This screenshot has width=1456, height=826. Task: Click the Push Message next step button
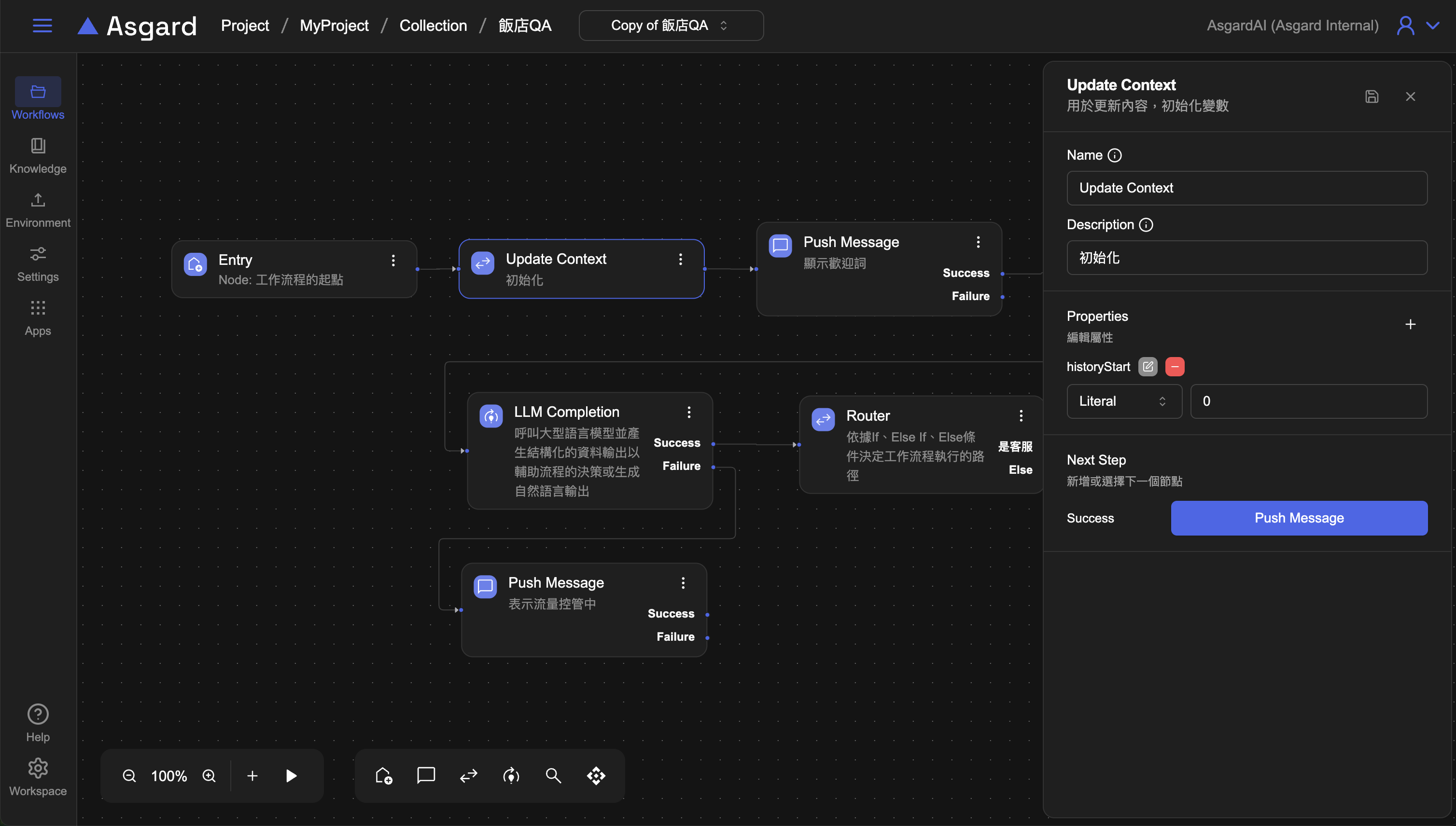[x=1298, y=518]
